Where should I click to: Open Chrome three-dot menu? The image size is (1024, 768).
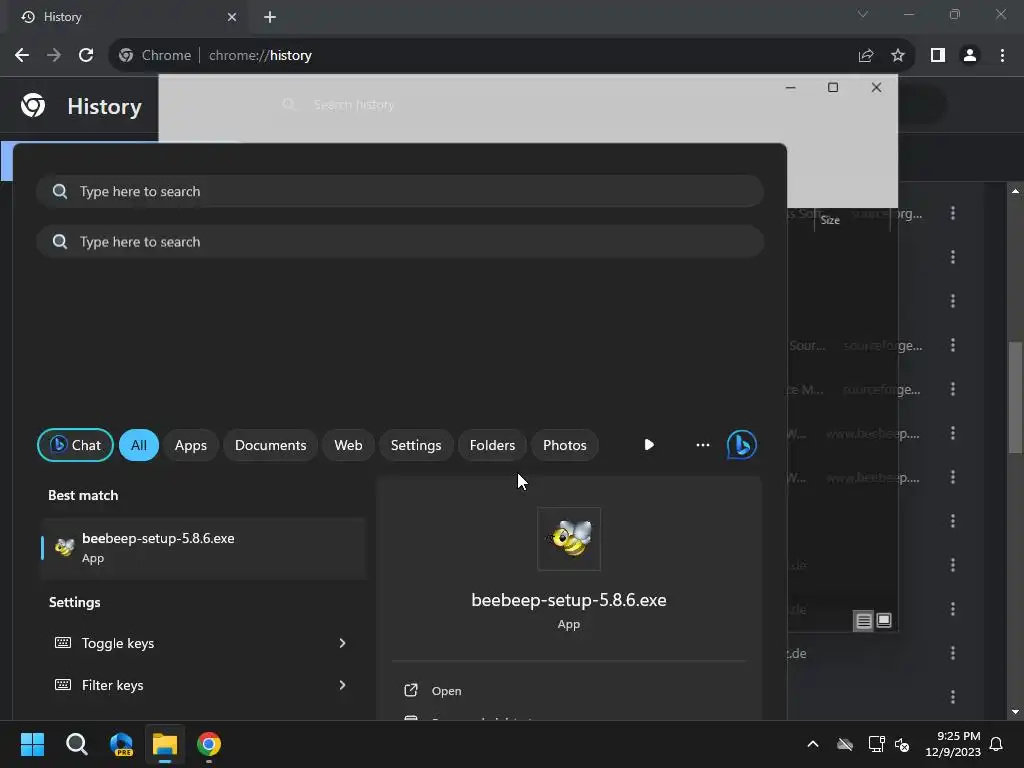pyautogui.click(x=1002, y=56)
